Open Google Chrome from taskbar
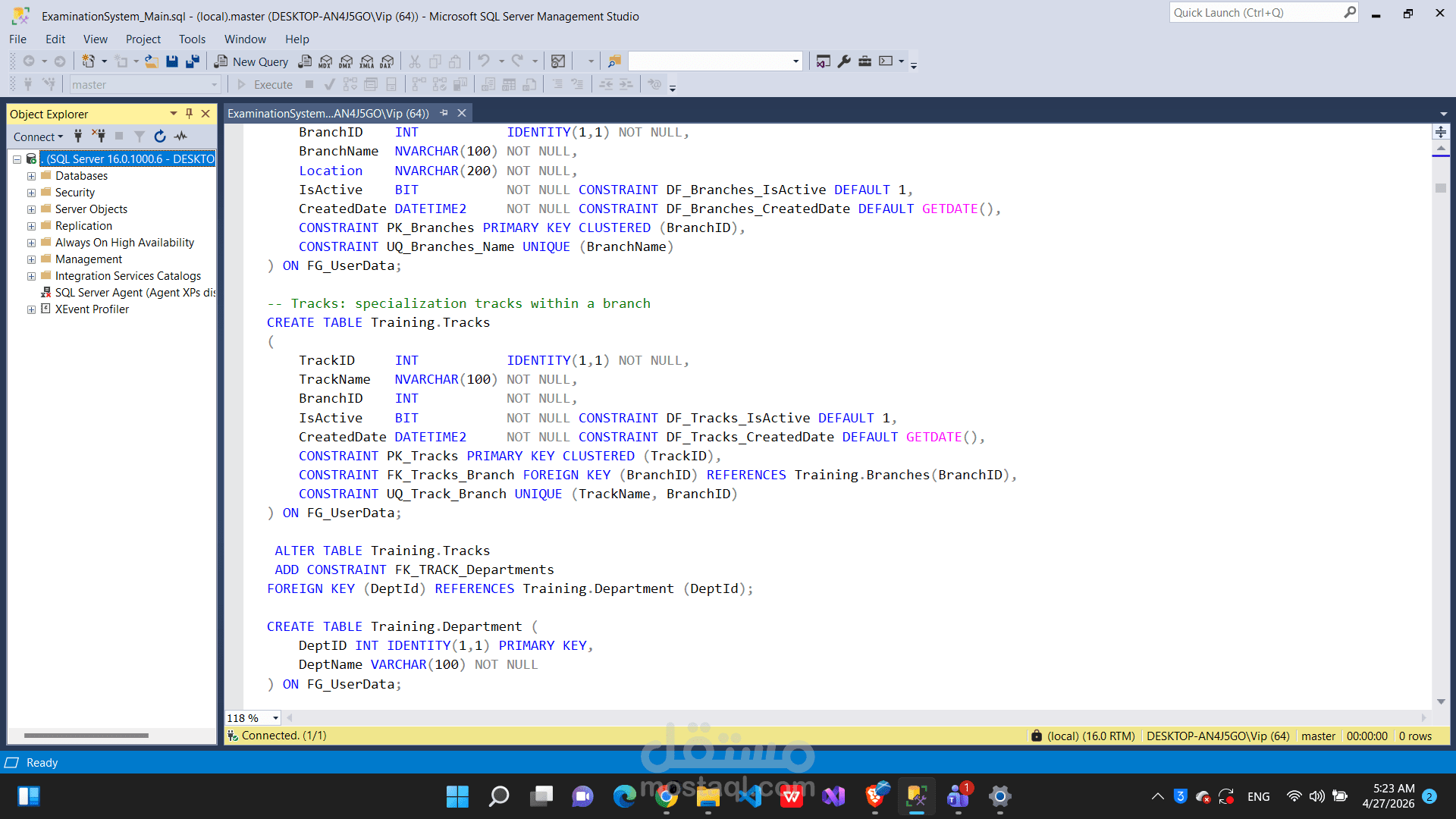Image resolution: width=1456 pixels, height=819 pixels. click(x=667, y=796)
